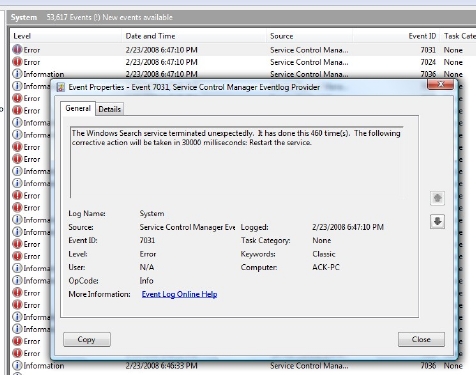Go to next event with down arrow
This screenshot has width=476, height=375.
click(437, 221)
